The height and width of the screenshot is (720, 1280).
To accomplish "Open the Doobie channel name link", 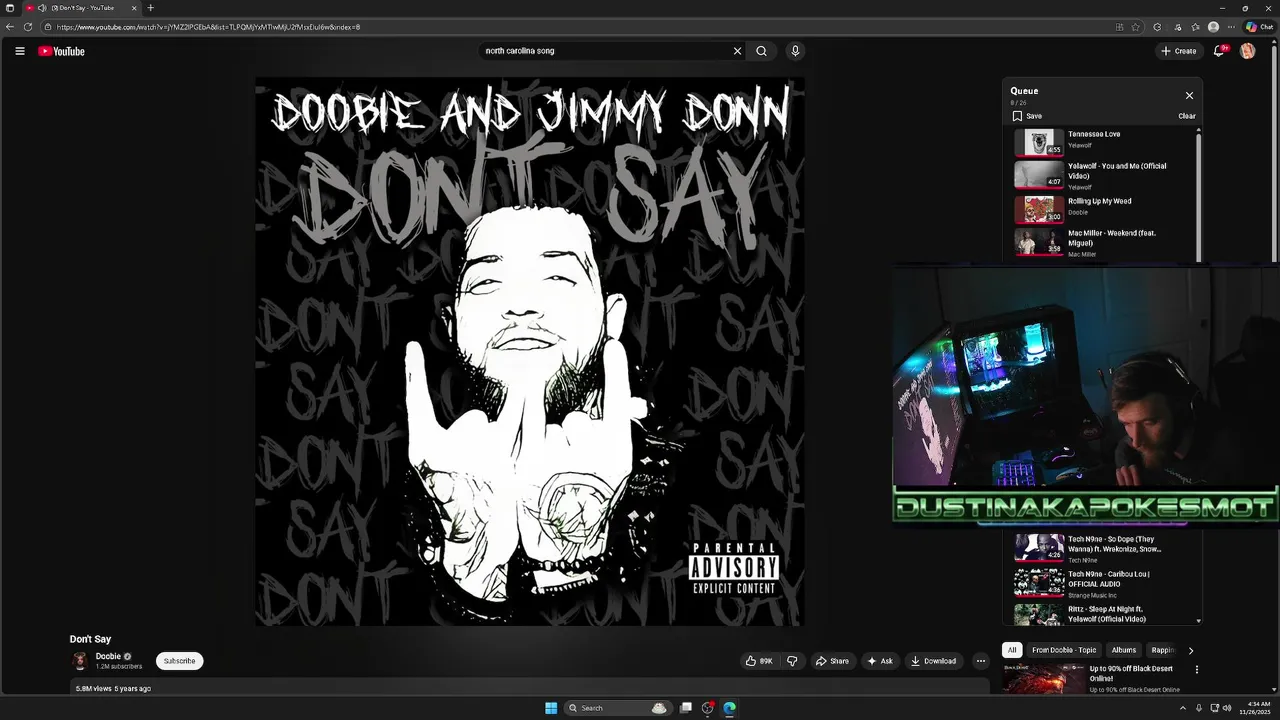I will coord(108,656).
